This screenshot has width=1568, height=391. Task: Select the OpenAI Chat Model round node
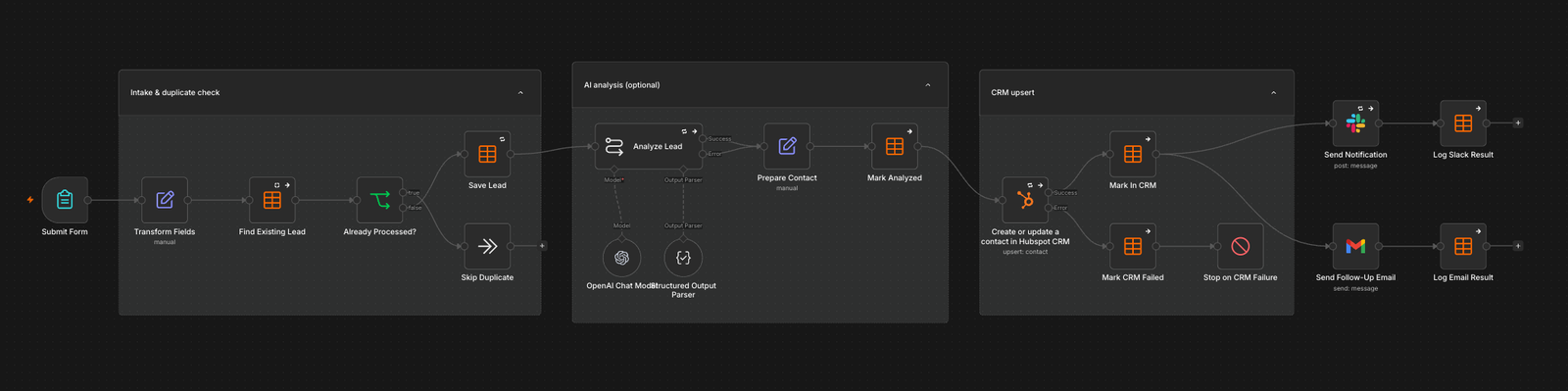click(621, 258)
